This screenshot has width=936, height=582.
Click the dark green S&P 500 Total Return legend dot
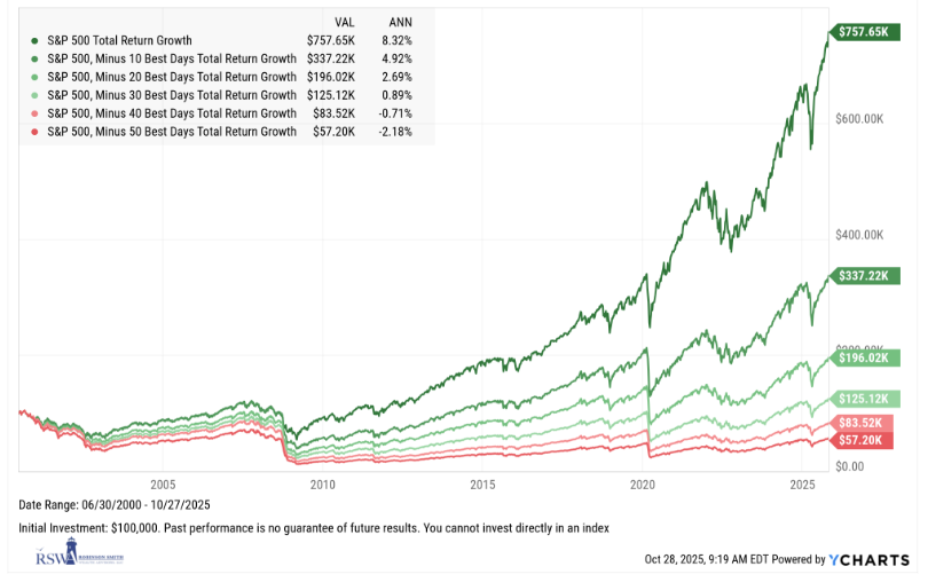36,41
